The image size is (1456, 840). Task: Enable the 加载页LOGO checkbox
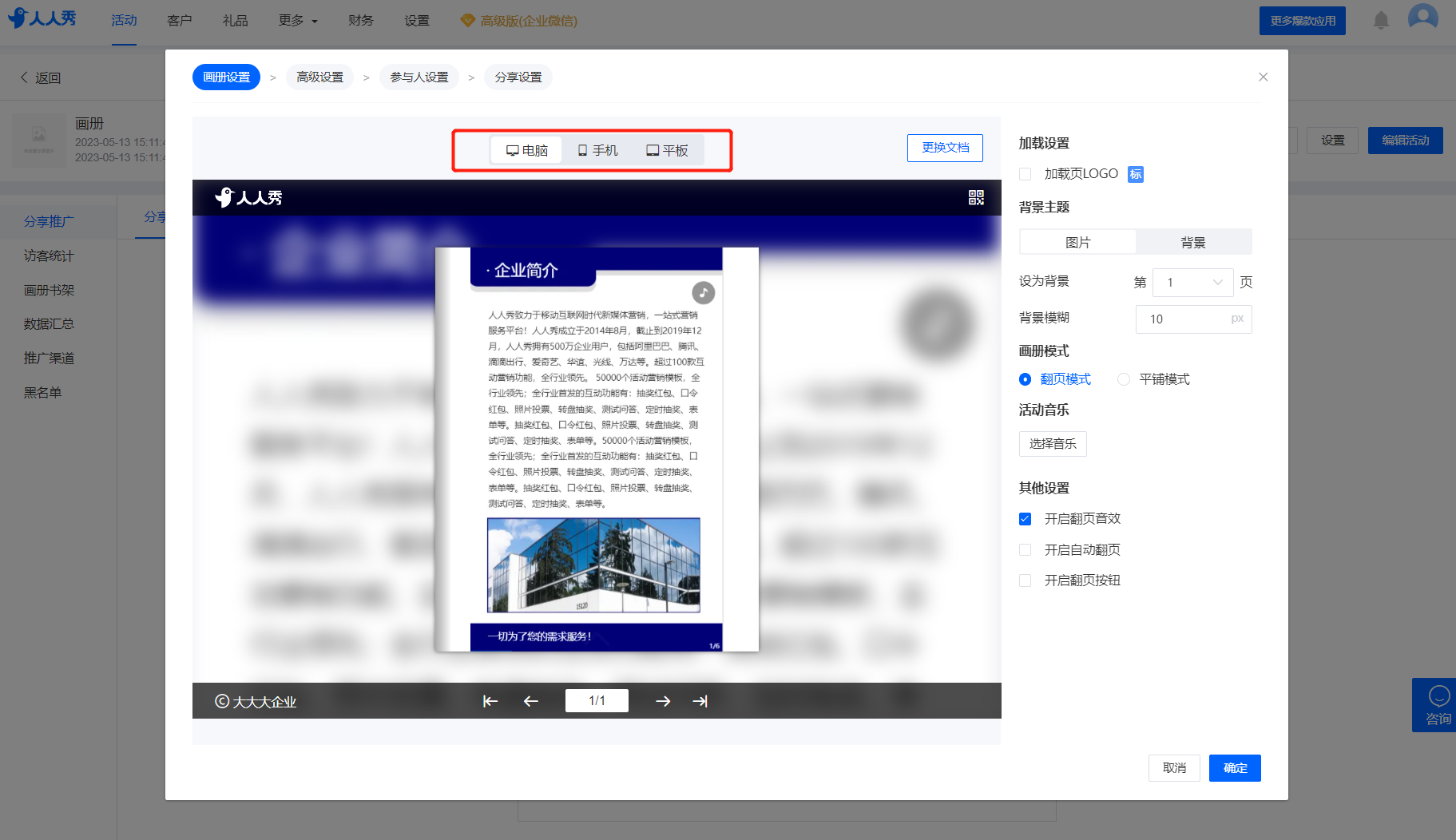(x=1026, y=174)
